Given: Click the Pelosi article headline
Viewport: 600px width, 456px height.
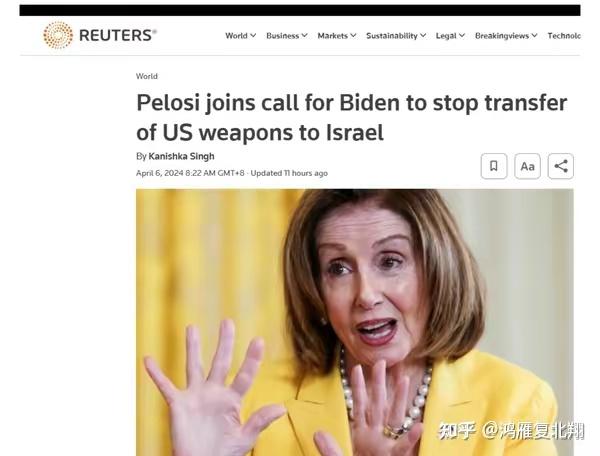Looking at the screenshot, I should [x=352, y=117].
